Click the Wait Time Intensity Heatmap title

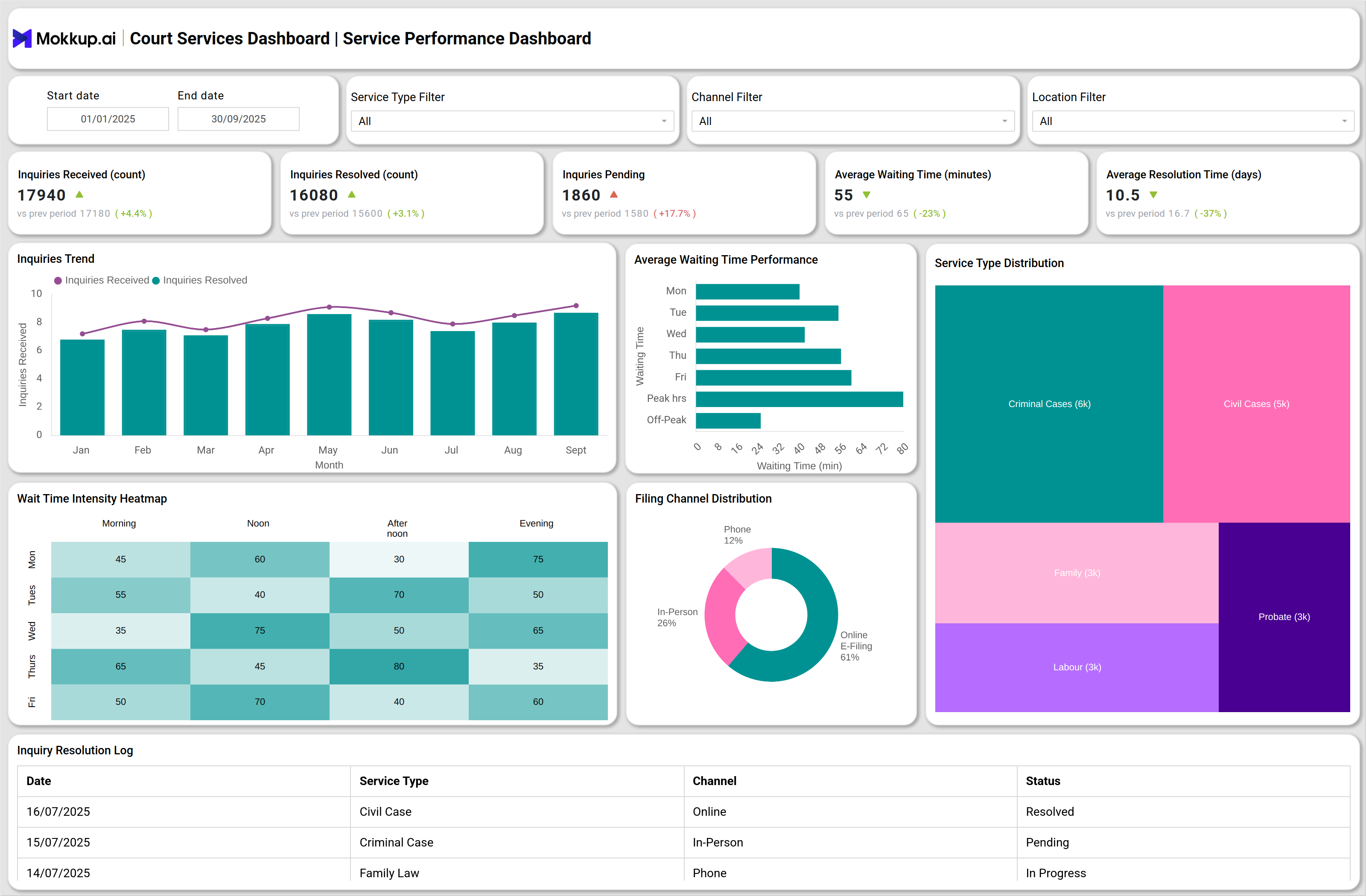click(92, 498)
